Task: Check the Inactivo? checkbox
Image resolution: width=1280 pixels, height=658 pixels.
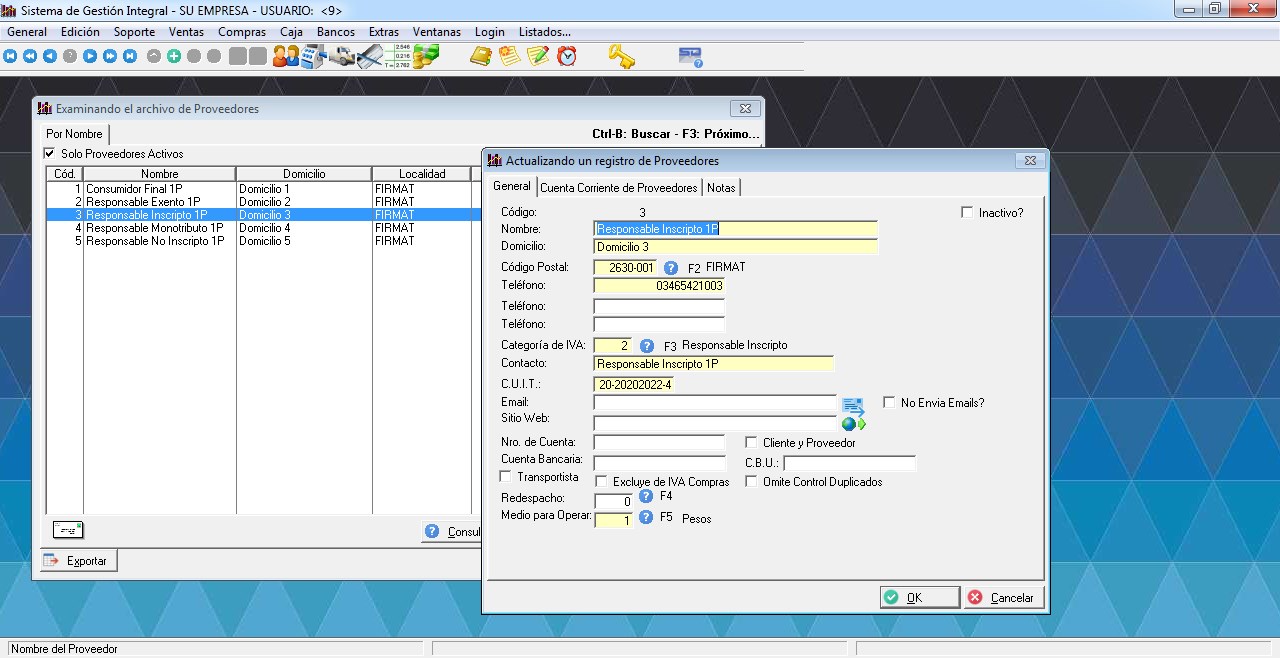Action: pos(967,213)
